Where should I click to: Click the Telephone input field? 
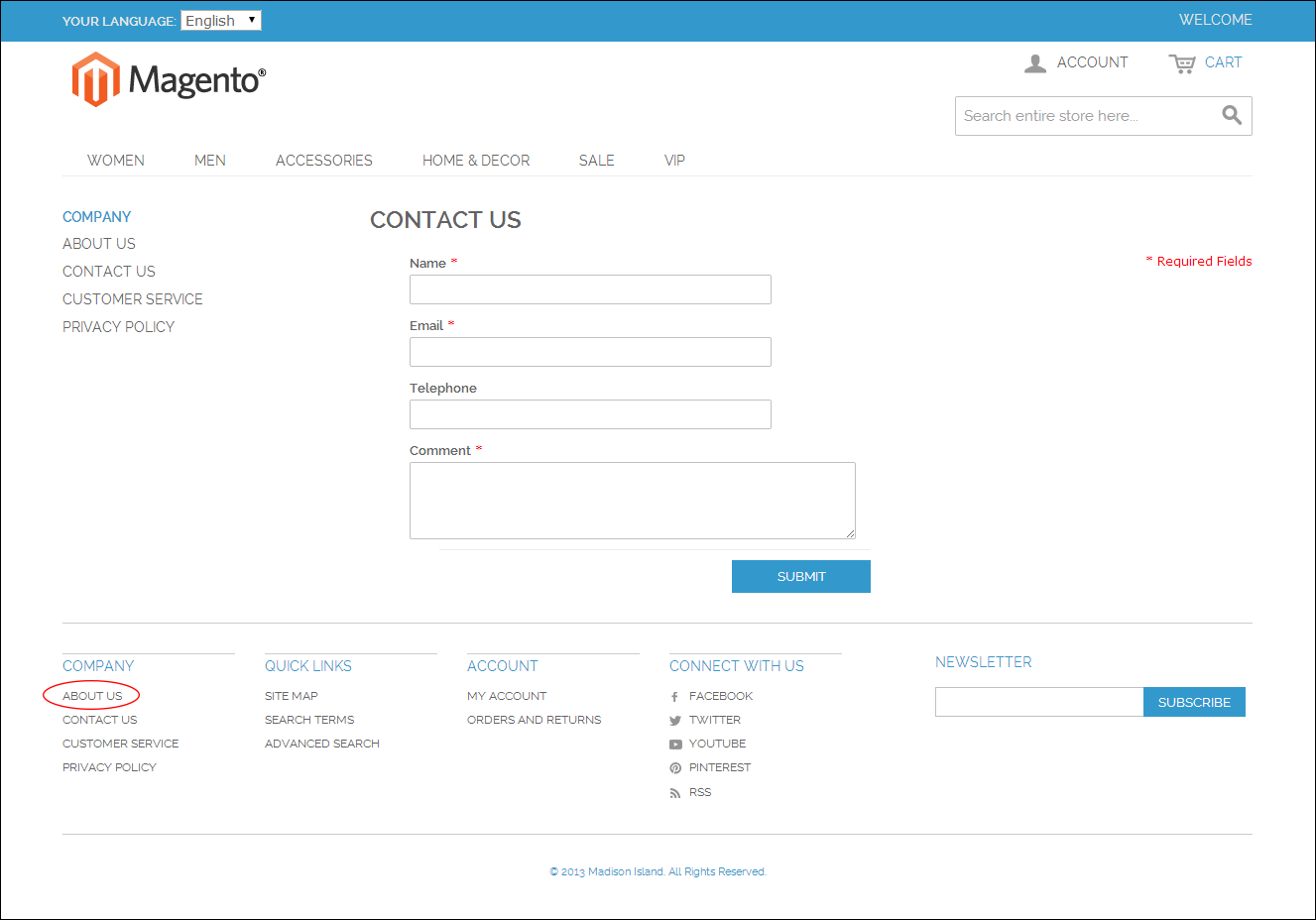click(x=590, y=414)
